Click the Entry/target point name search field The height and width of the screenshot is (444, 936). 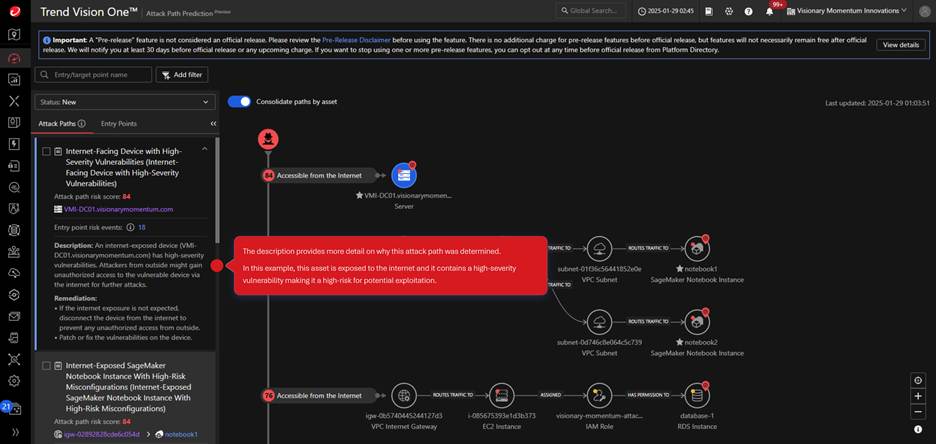tap(93, 75)
